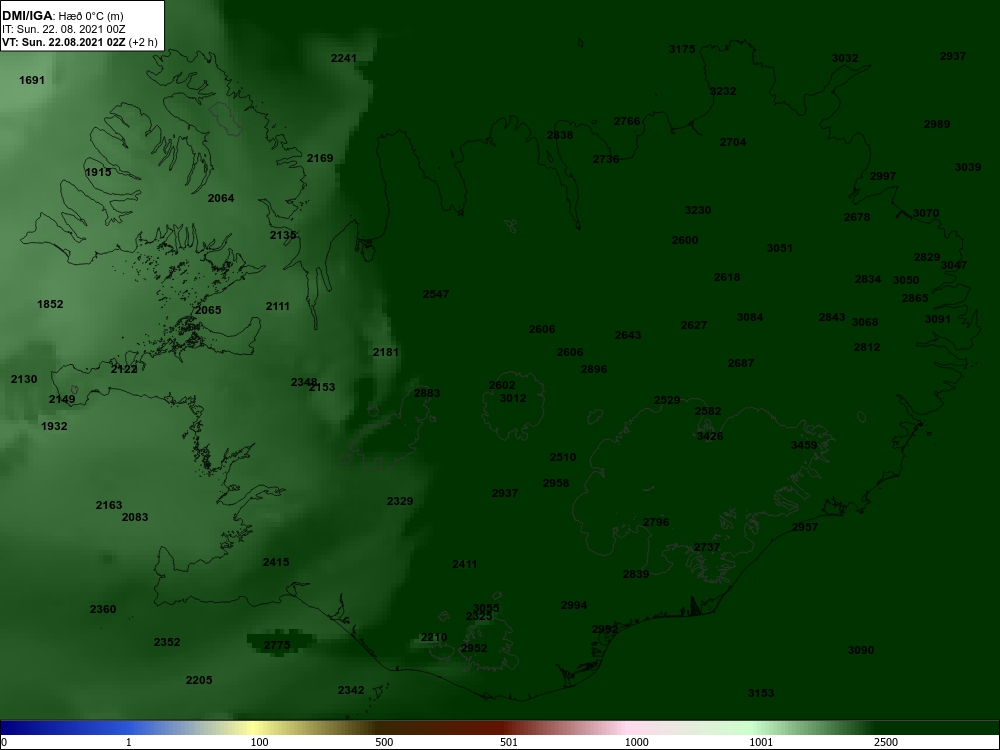Click the 1915 value in the Westfjords
1000x750 pixels.
tap(98, 172)
